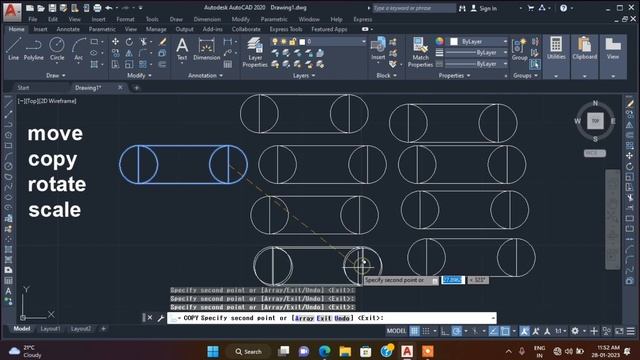Select the Text annotation tool
The width and height of the screenshot is (640, 360).
point(182,49)
